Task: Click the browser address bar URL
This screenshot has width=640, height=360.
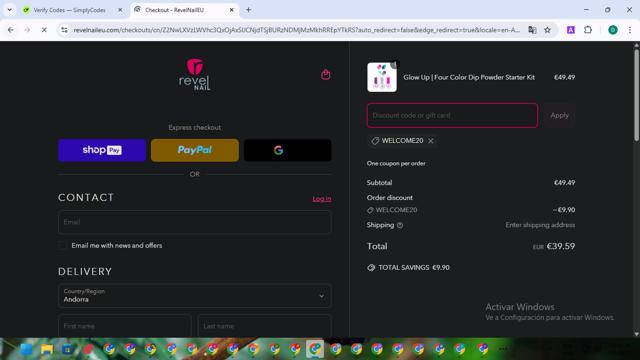Action: 296,30
